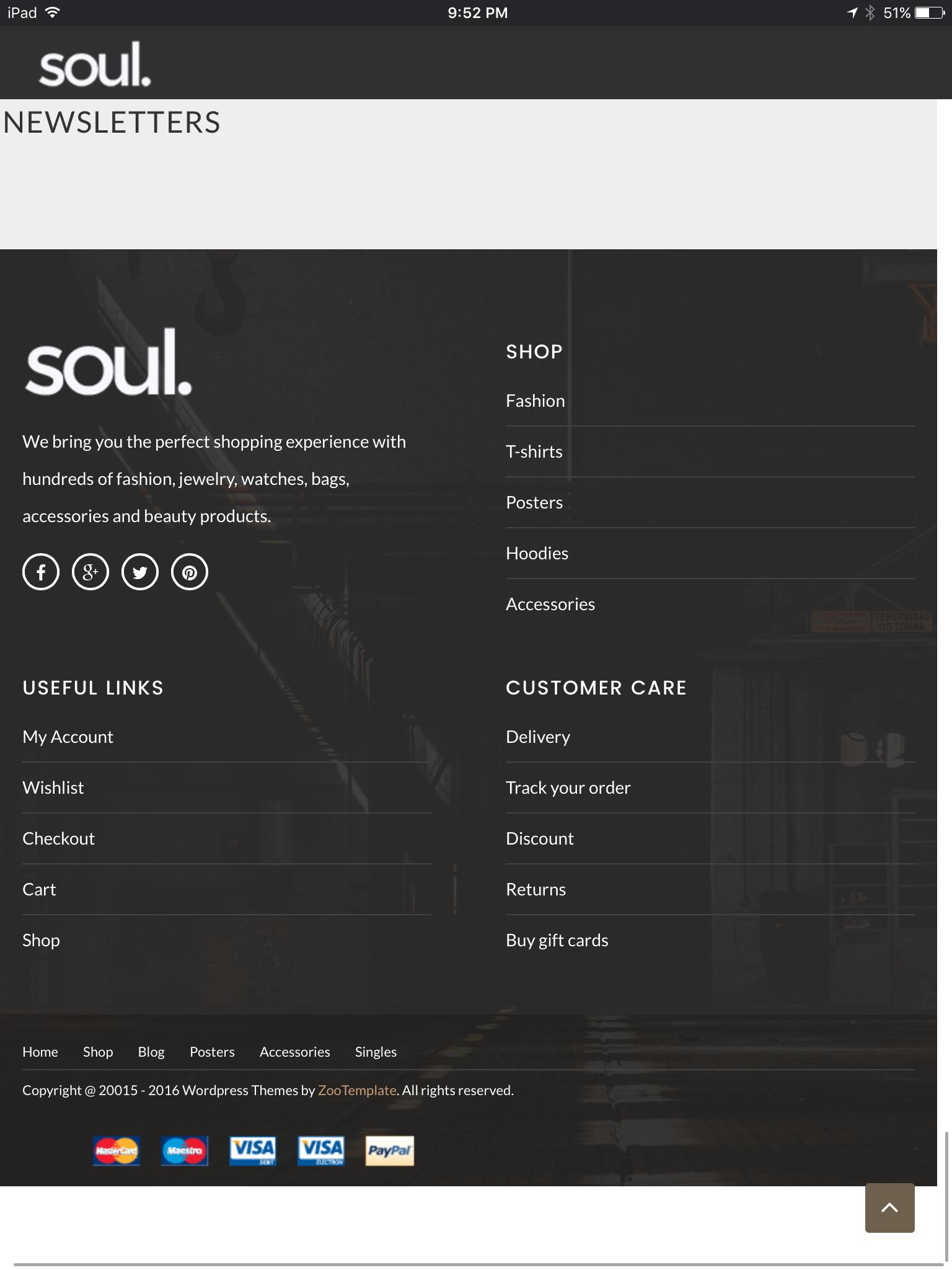
Task: Visit the ZooTemplate credit link
Action: (x=357, y=1090)
